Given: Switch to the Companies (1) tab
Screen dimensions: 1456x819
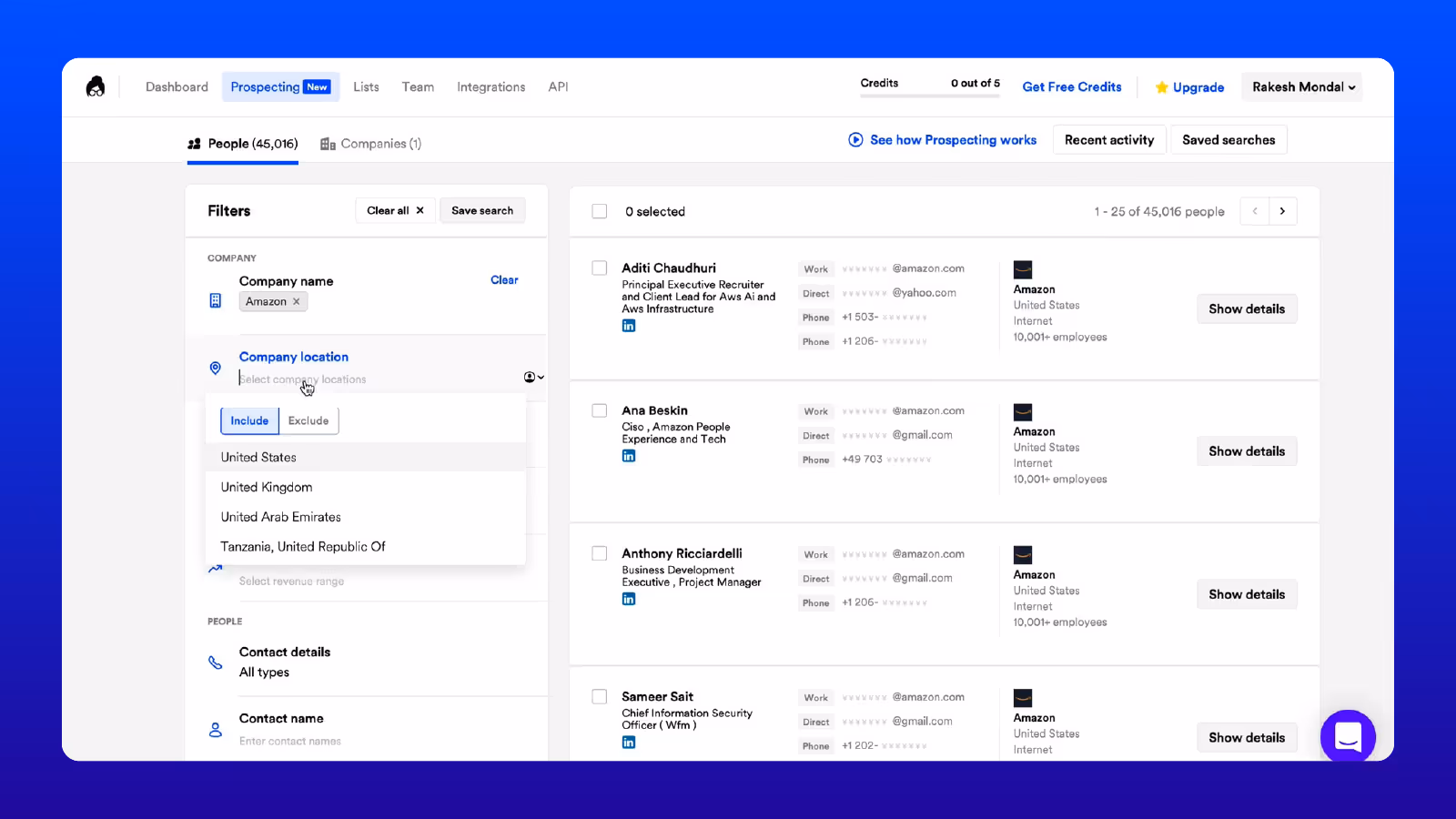Looking at the screenshot, I should [x=371, y=144].
